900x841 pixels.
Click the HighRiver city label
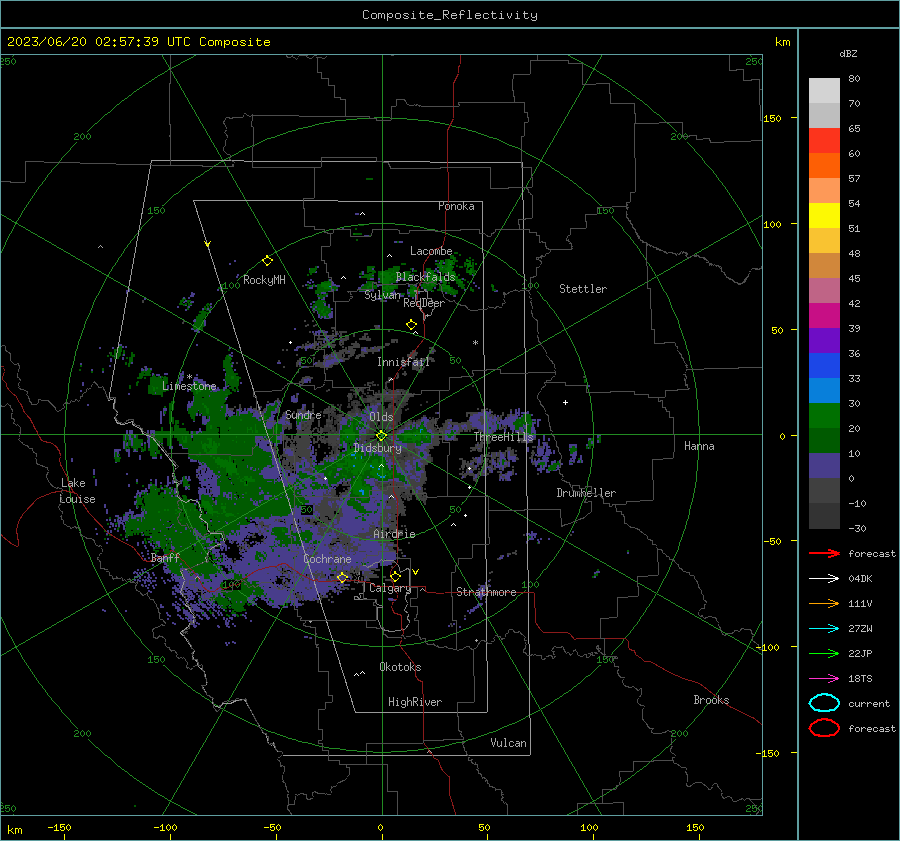[x=415, y=702]
